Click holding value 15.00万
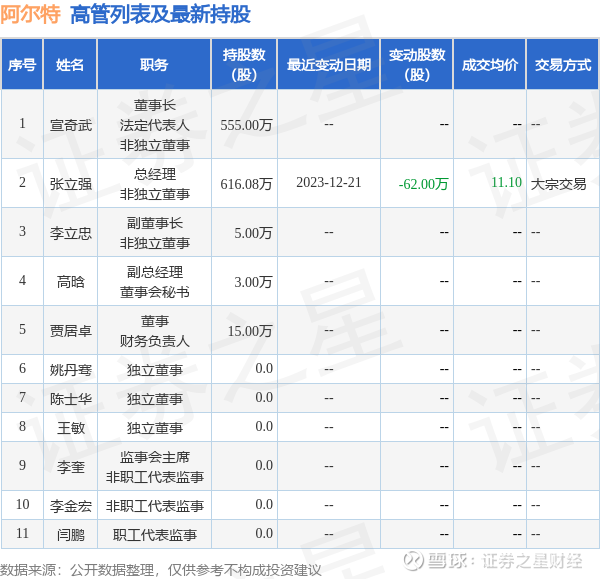The width and height of the screenshot is (600, 579). 250,331
